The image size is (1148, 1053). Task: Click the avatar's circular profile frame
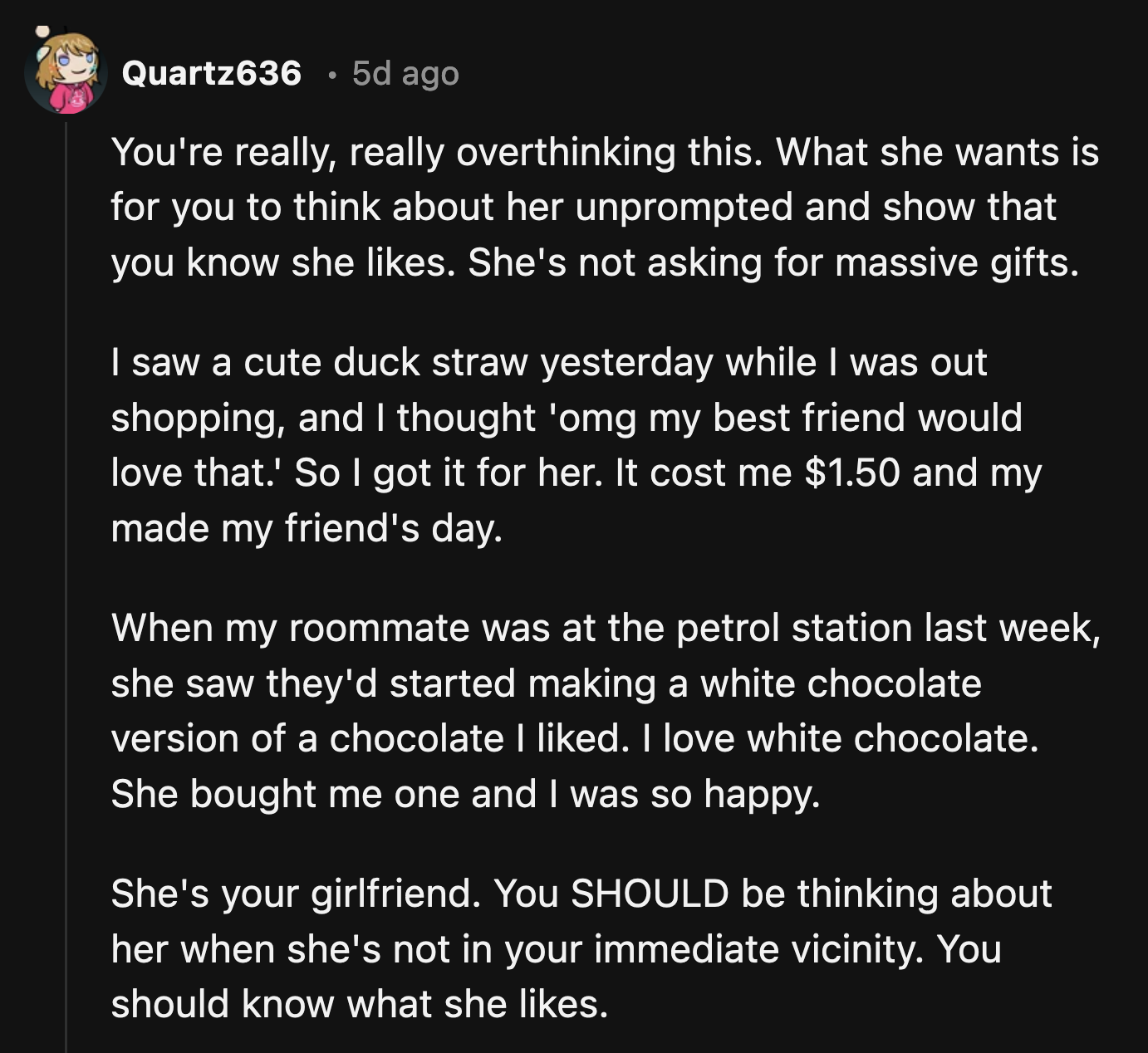point(66,75)
